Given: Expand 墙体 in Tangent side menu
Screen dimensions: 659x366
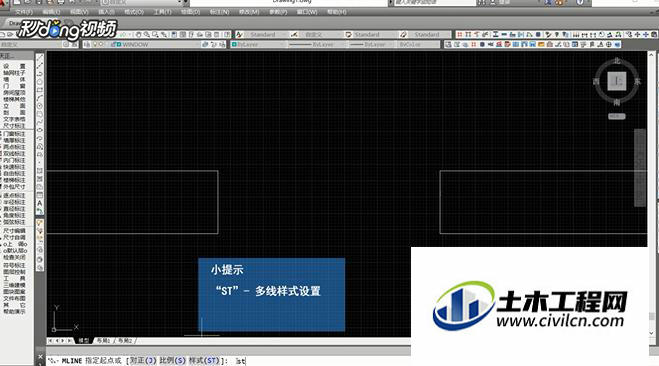Looking at the screenshot, I should pos(15,79).
